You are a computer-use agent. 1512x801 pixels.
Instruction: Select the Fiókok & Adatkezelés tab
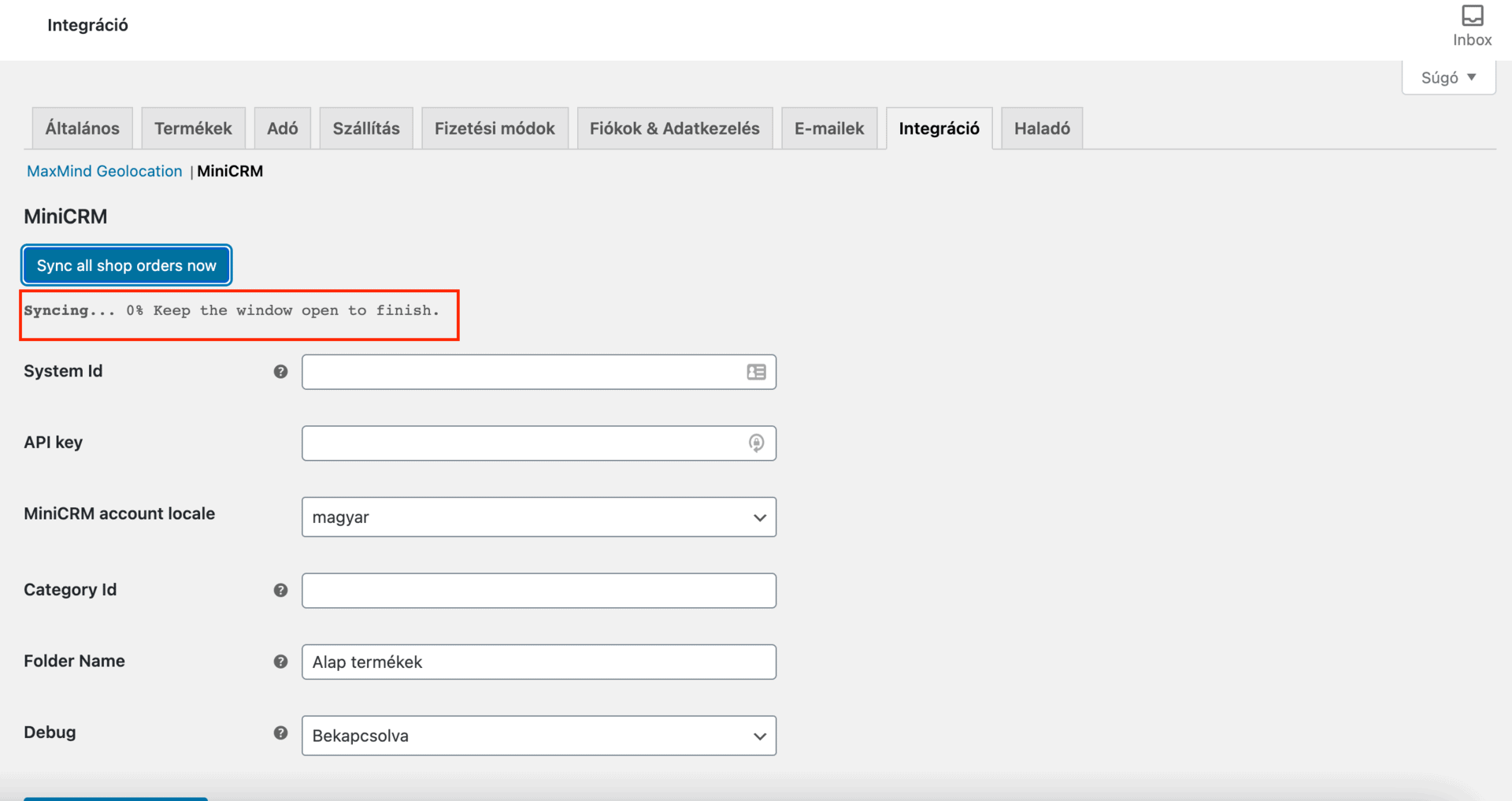click(675, 128)
